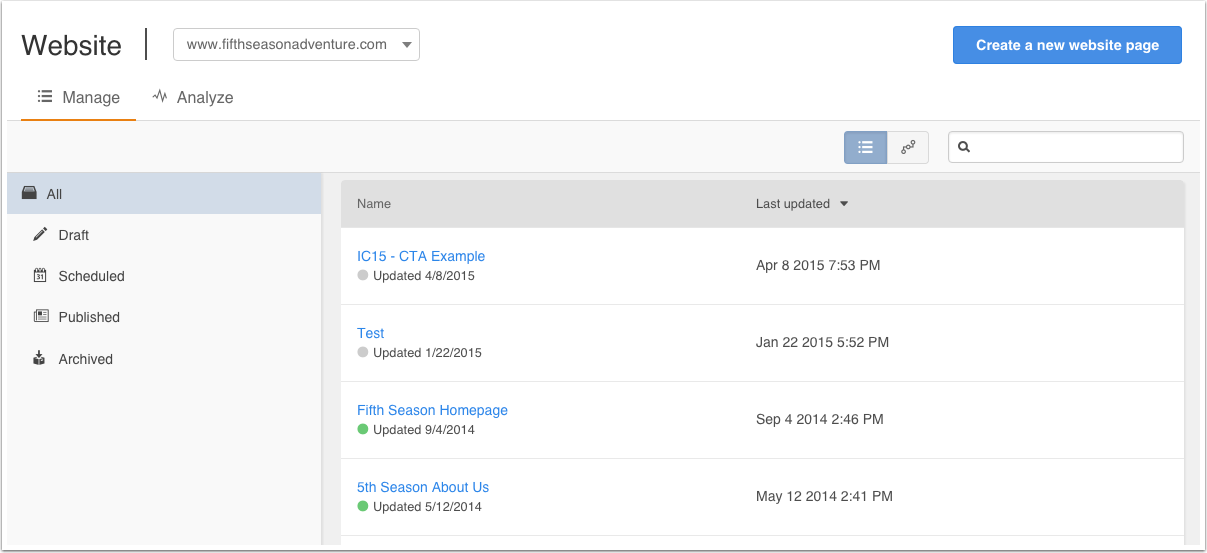The image size is (1207, 553).
Task: Click the list icon beside Manage
Action: pos(45,97)
